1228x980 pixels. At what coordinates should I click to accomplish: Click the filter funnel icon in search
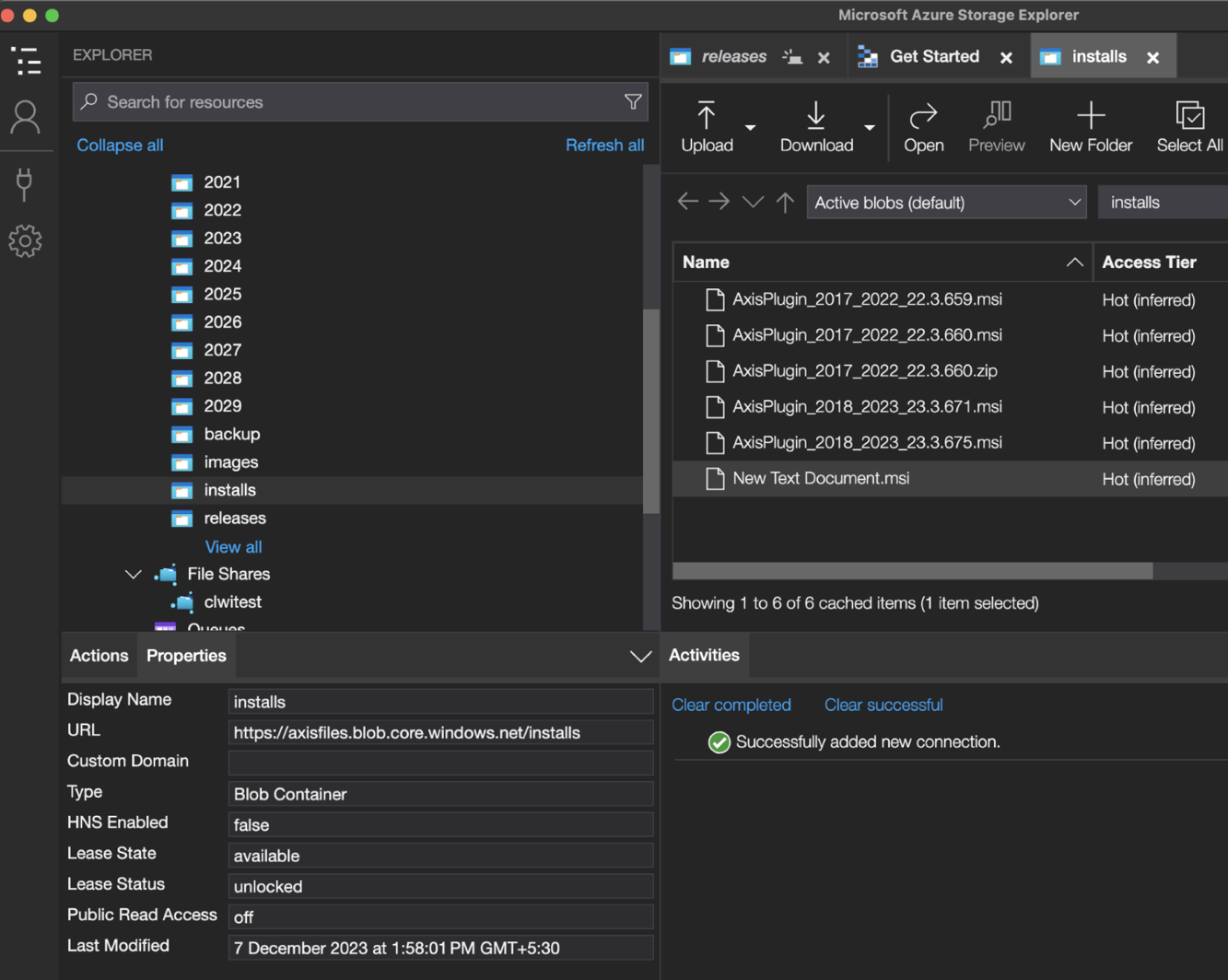tap(633, 102)
